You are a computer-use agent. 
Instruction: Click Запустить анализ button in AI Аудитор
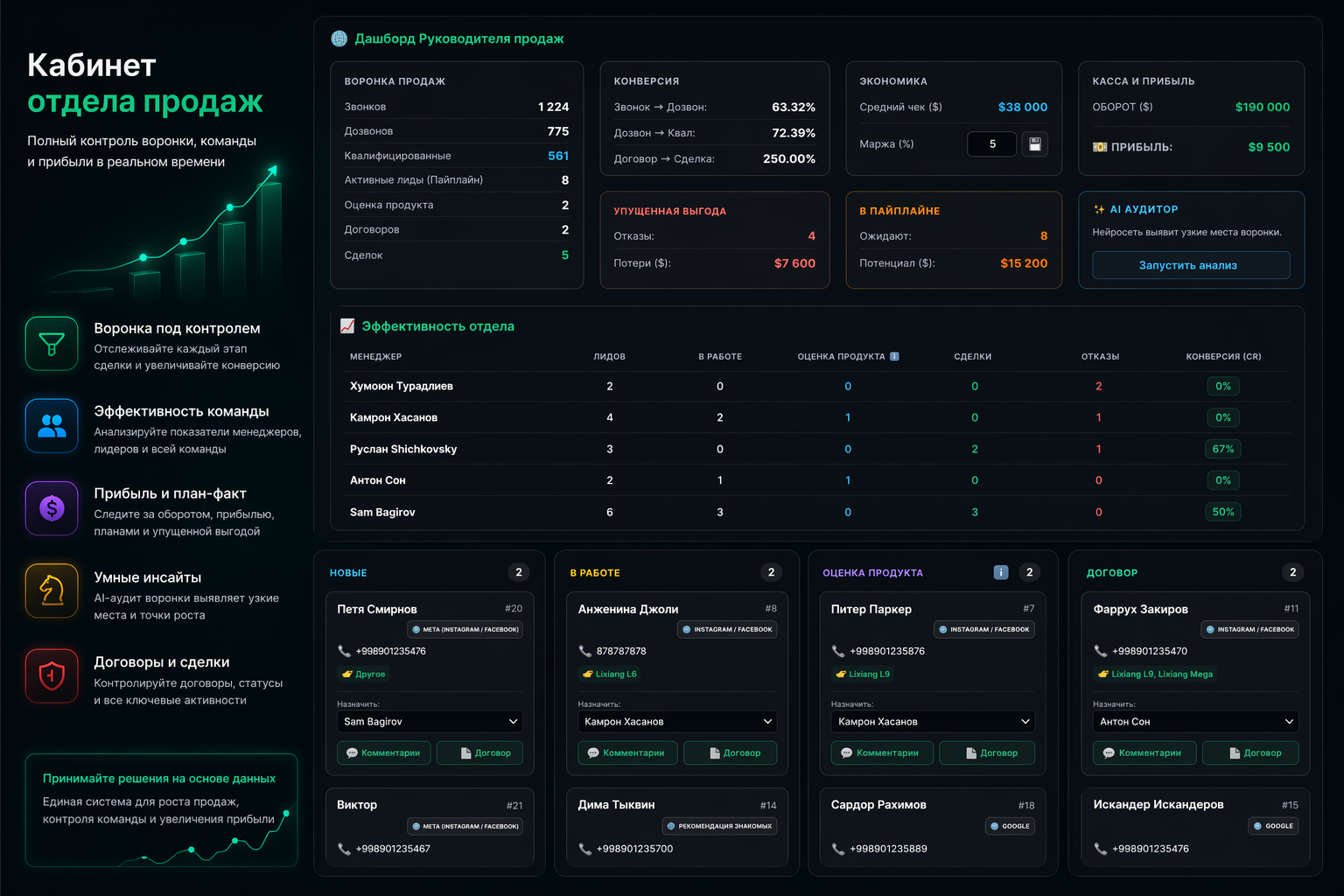(x=1191, y=265)
